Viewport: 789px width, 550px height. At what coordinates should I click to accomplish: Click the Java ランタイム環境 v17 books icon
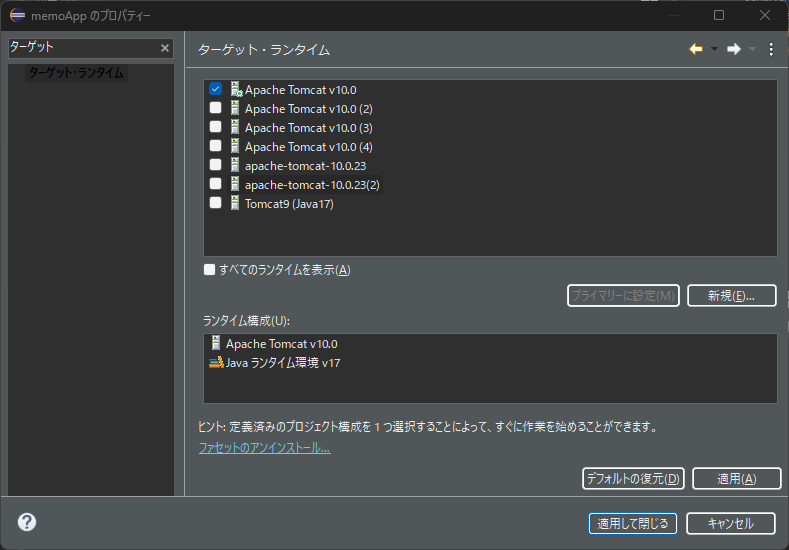point(216,362)
